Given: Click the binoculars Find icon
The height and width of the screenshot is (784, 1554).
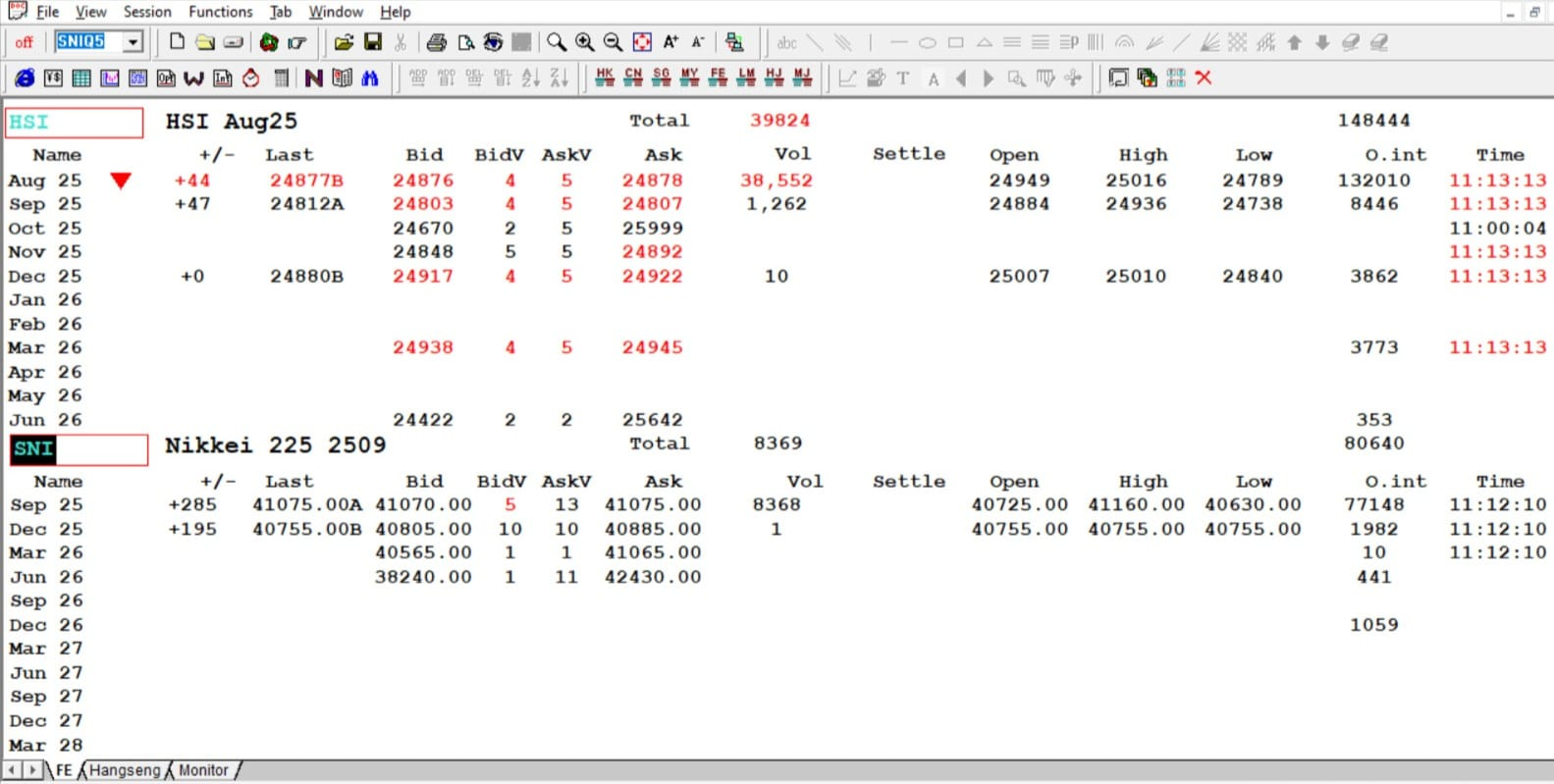Looking at the screenshot, I should [370, 78].
